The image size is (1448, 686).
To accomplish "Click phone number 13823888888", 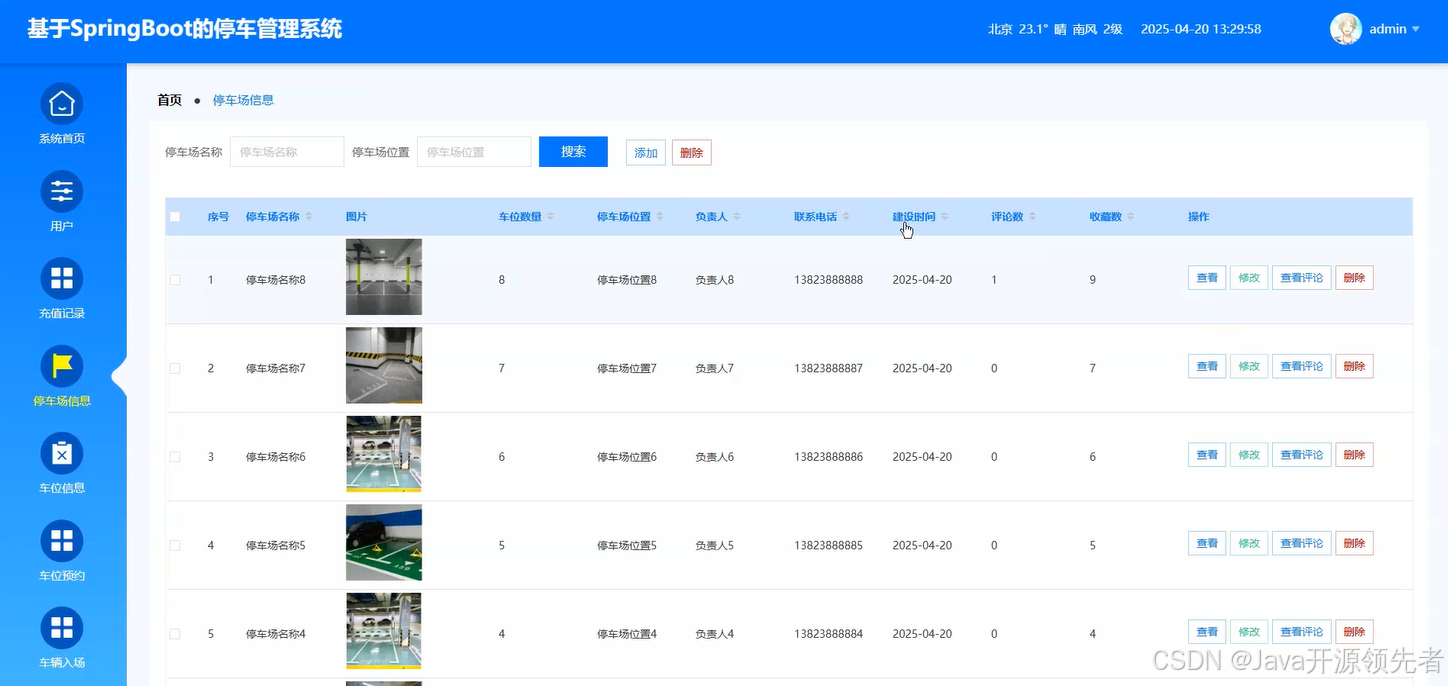I will (x=828, y=280).
